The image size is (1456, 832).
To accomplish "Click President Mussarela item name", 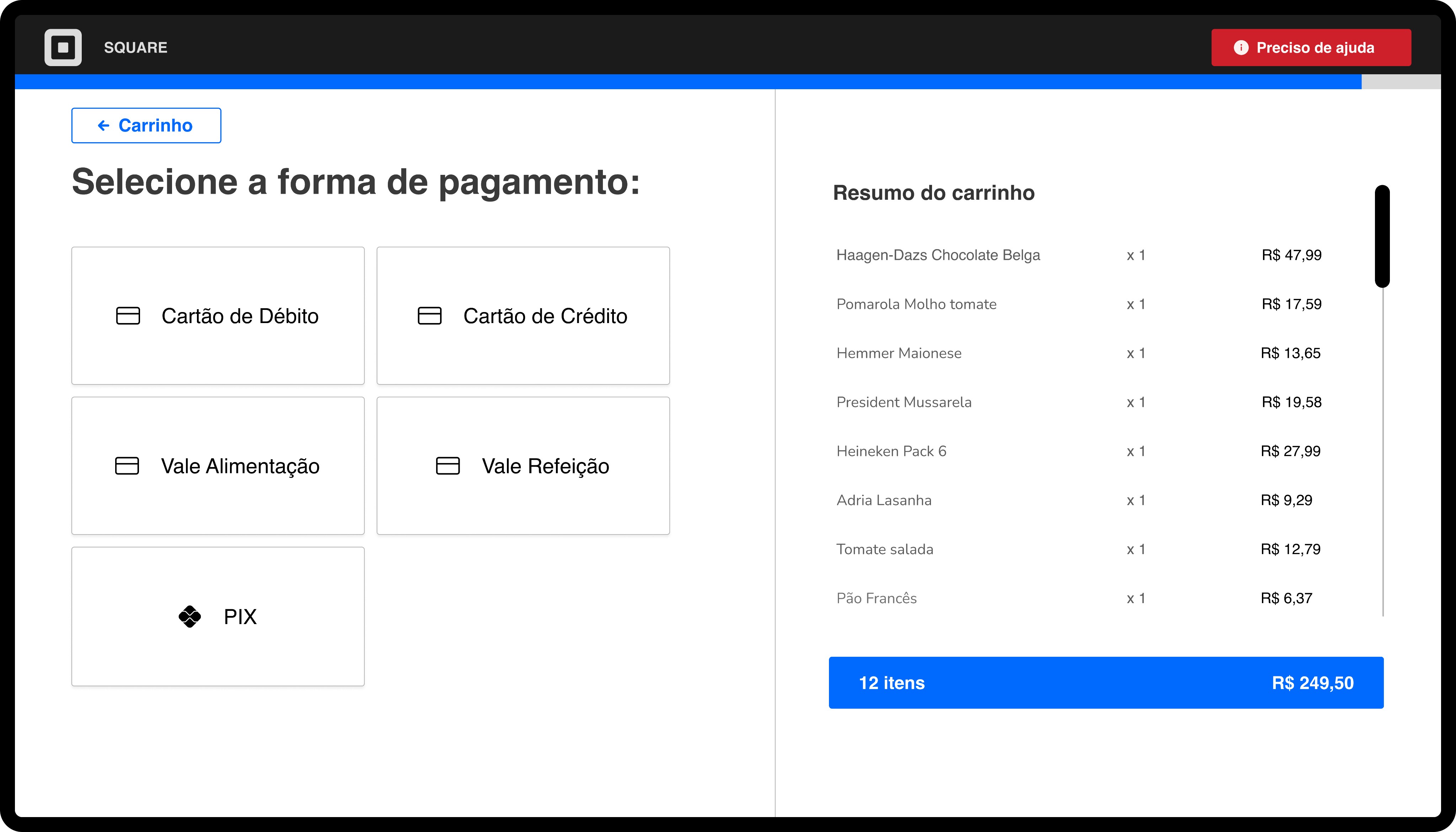I will pos(904,402).
